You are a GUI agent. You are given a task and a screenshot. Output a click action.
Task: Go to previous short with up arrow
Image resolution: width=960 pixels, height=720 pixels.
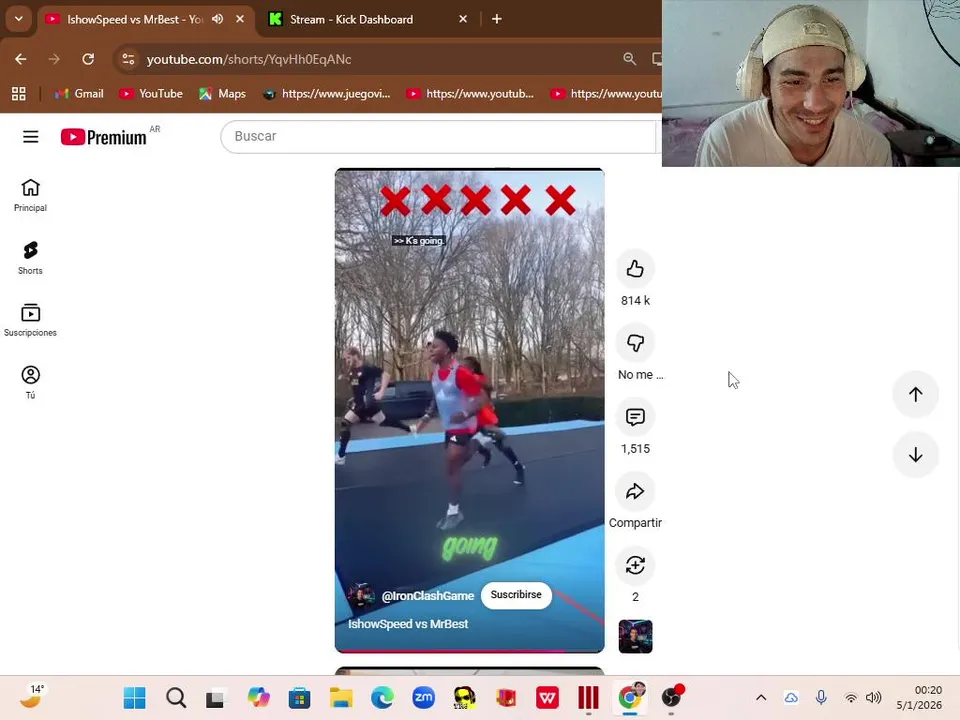click(915, 394)
